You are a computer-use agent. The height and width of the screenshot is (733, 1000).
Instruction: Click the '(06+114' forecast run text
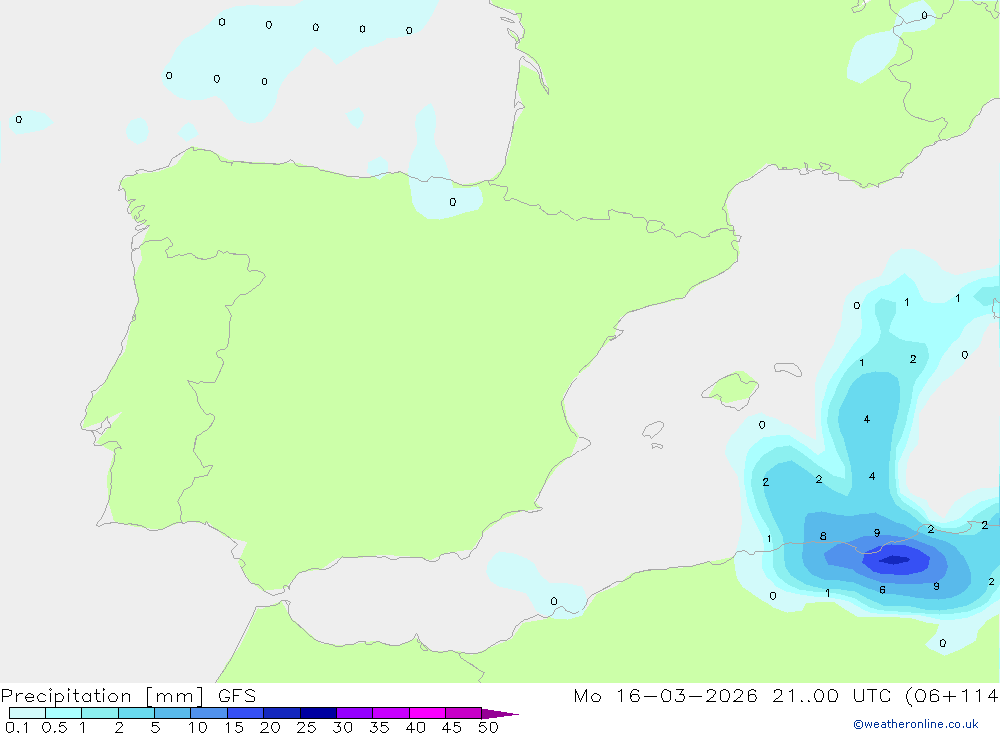tap(952, 696)
